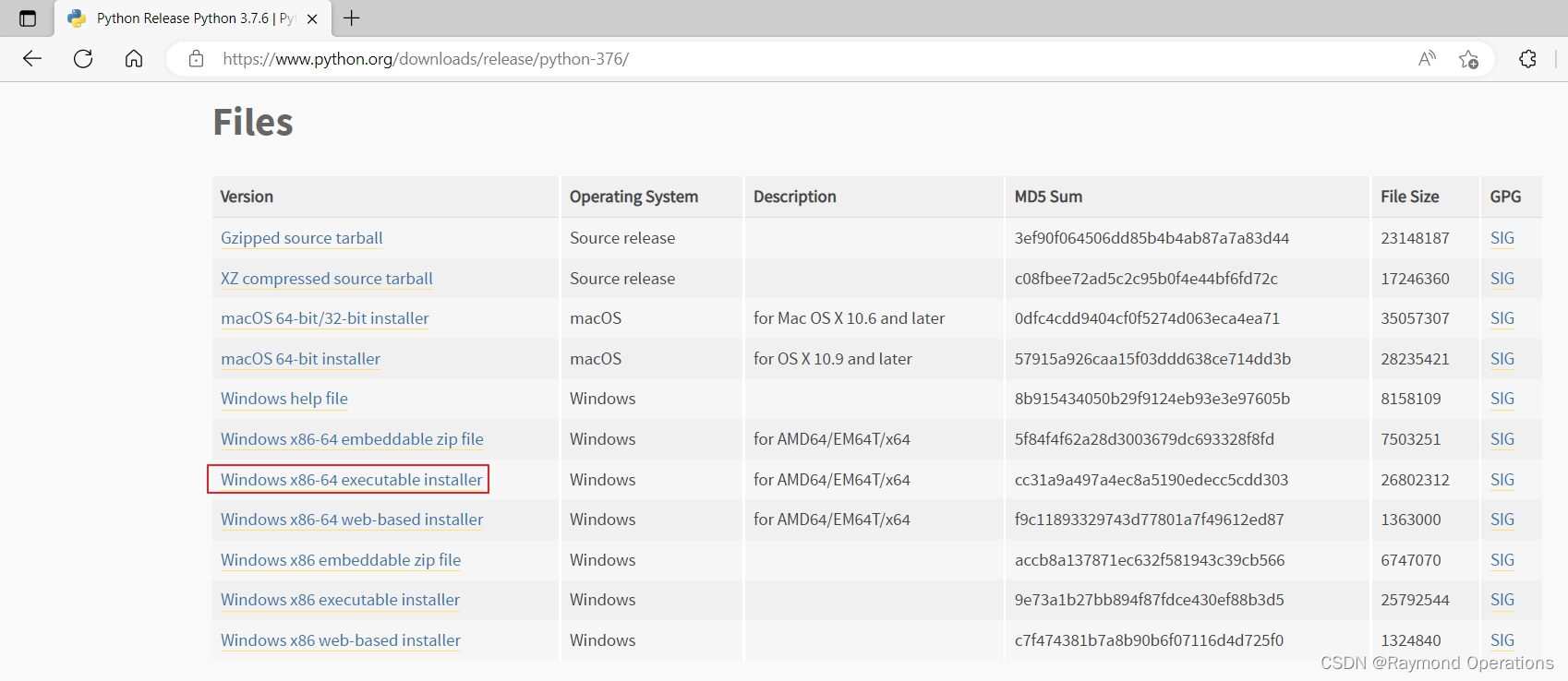The image size is (1568, 681).
Task: Close the Python Release tab
Action: (312, 18)
